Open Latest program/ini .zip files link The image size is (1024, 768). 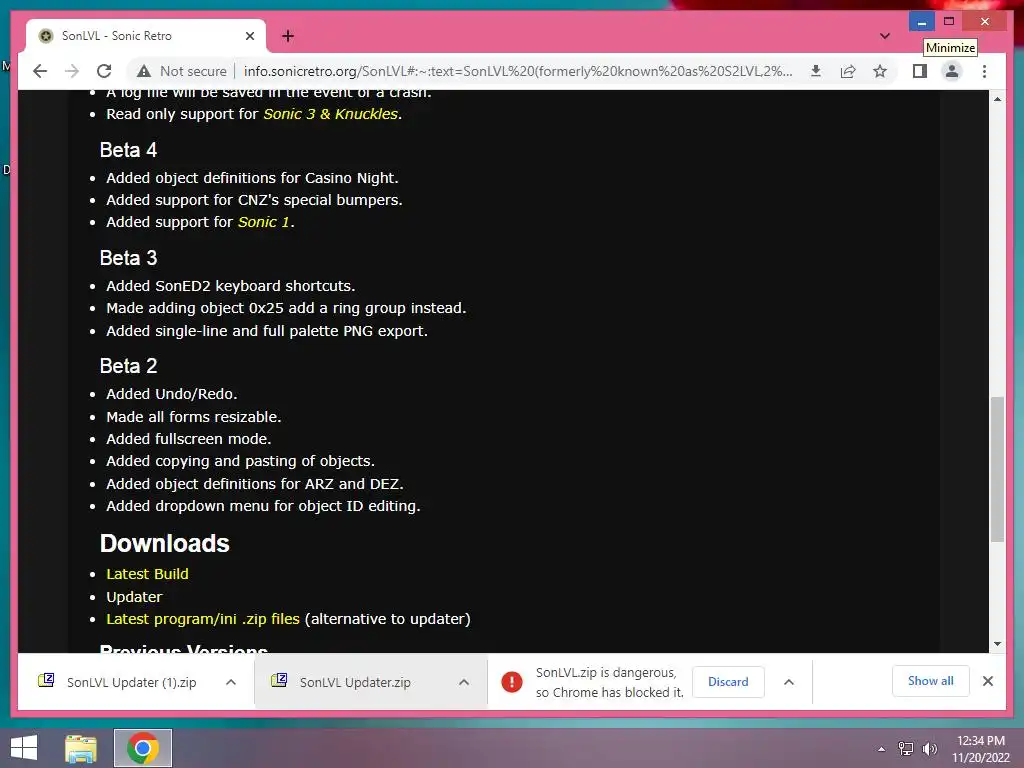(202, 619)
